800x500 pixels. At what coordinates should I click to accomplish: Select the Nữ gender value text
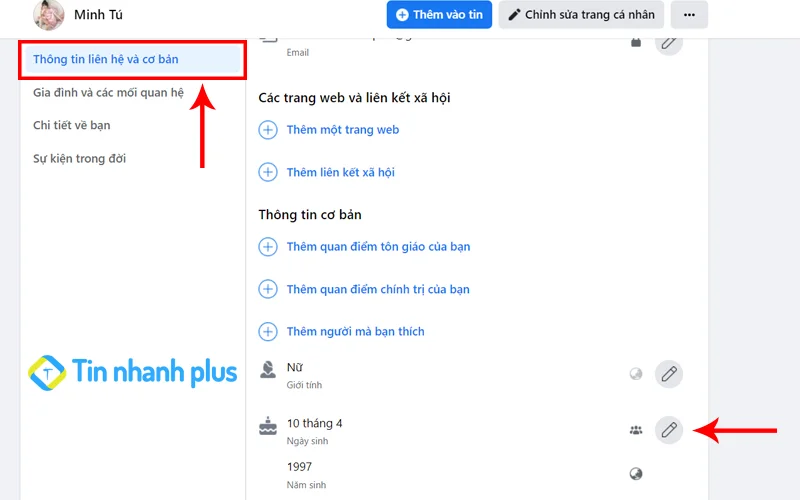click(x=295, y=367)
